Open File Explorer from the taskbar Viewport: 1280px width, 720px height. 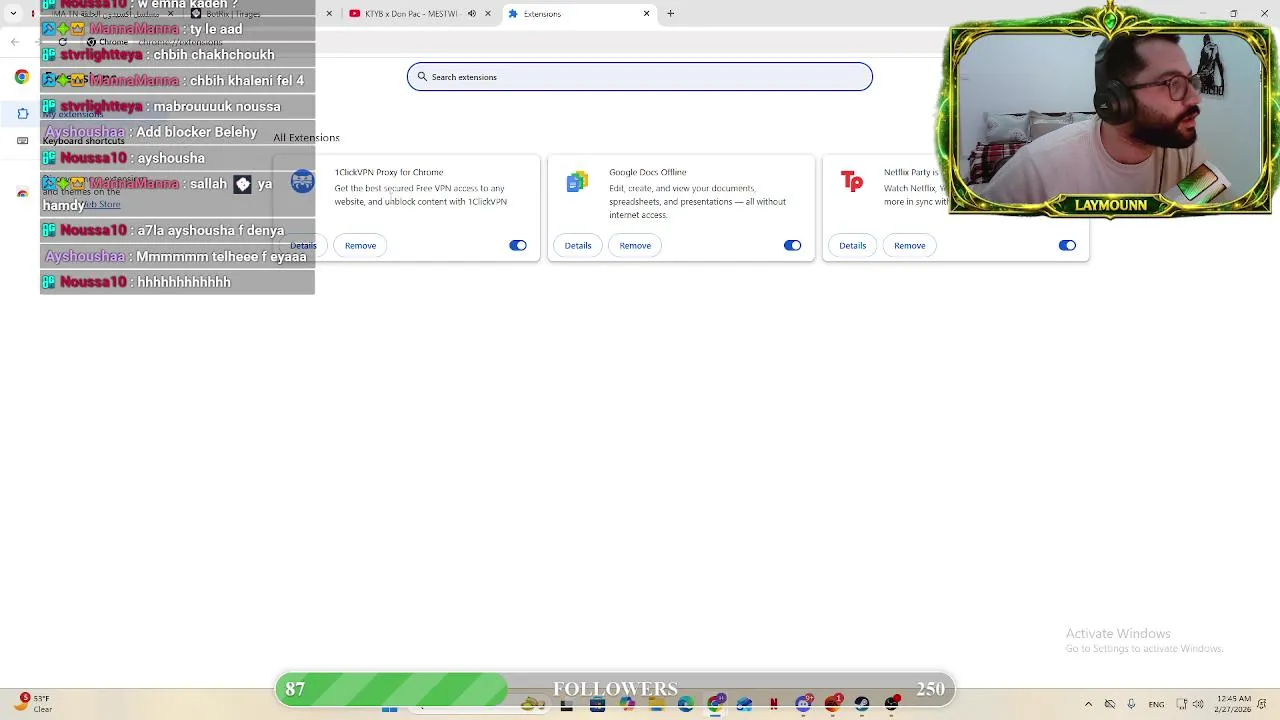656,704
